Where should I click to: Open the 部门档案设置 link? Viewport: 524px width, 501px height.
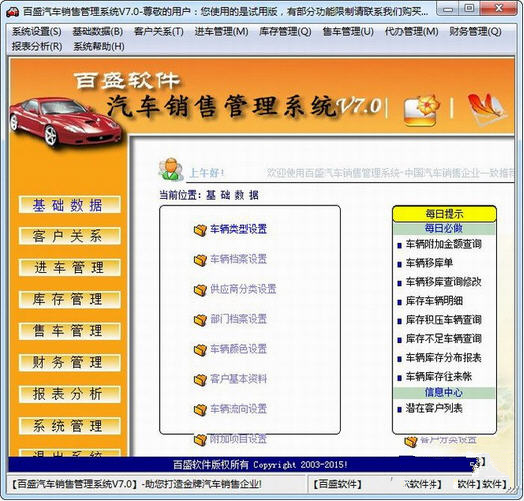click(238, 319)
